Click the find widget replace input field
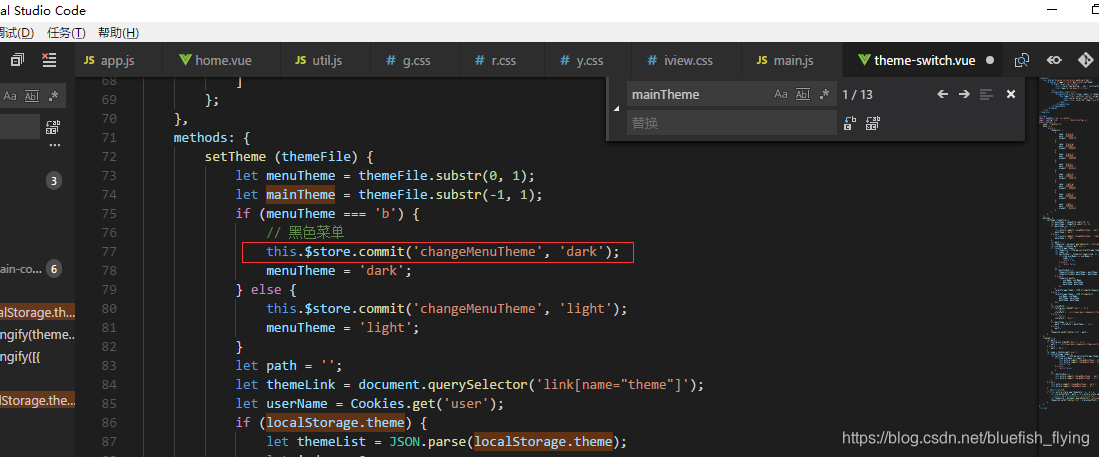 [732, 123]
